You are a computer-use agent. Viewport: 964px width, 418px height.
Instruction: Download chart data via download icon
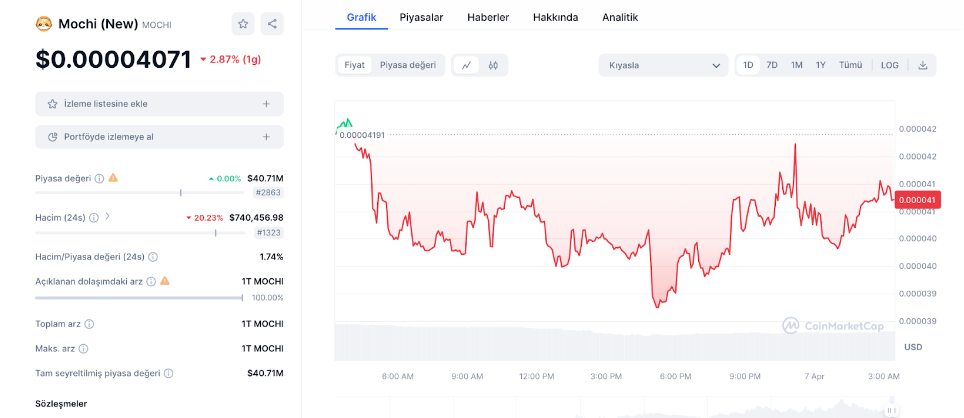coord(923,65)
